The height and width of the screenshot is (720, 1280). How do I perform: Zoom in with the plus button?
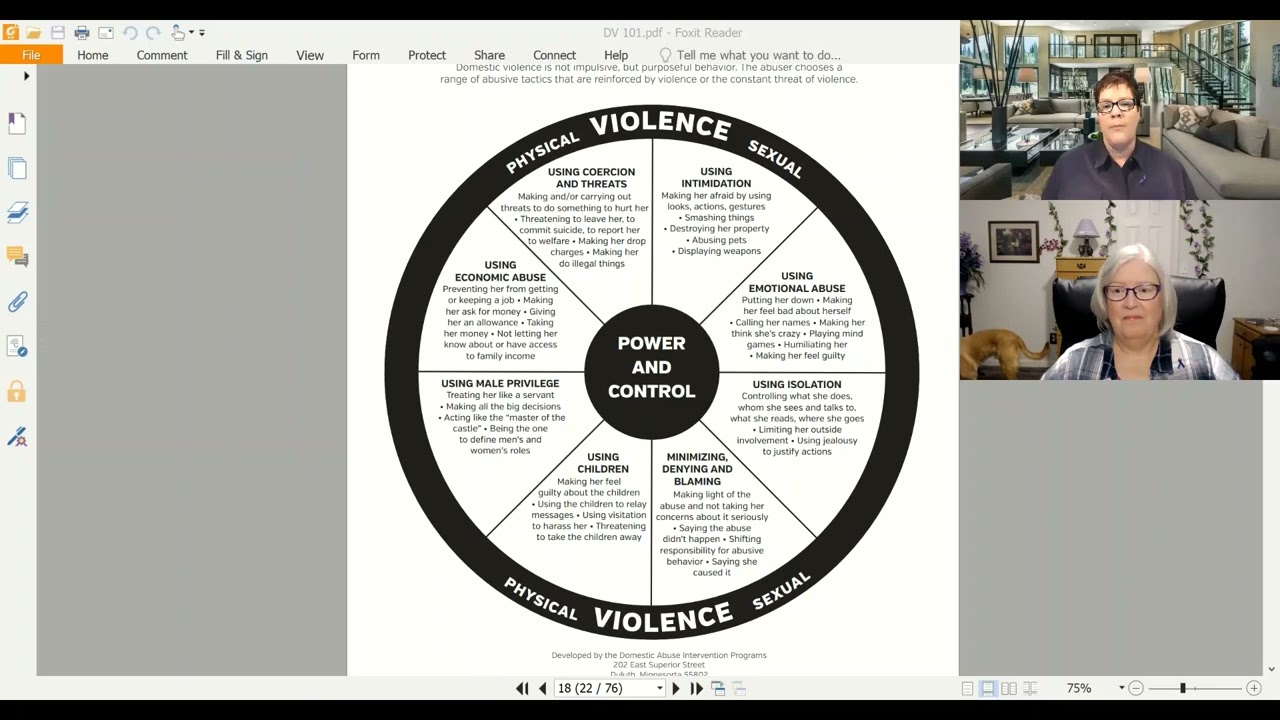click(1254, 688)
